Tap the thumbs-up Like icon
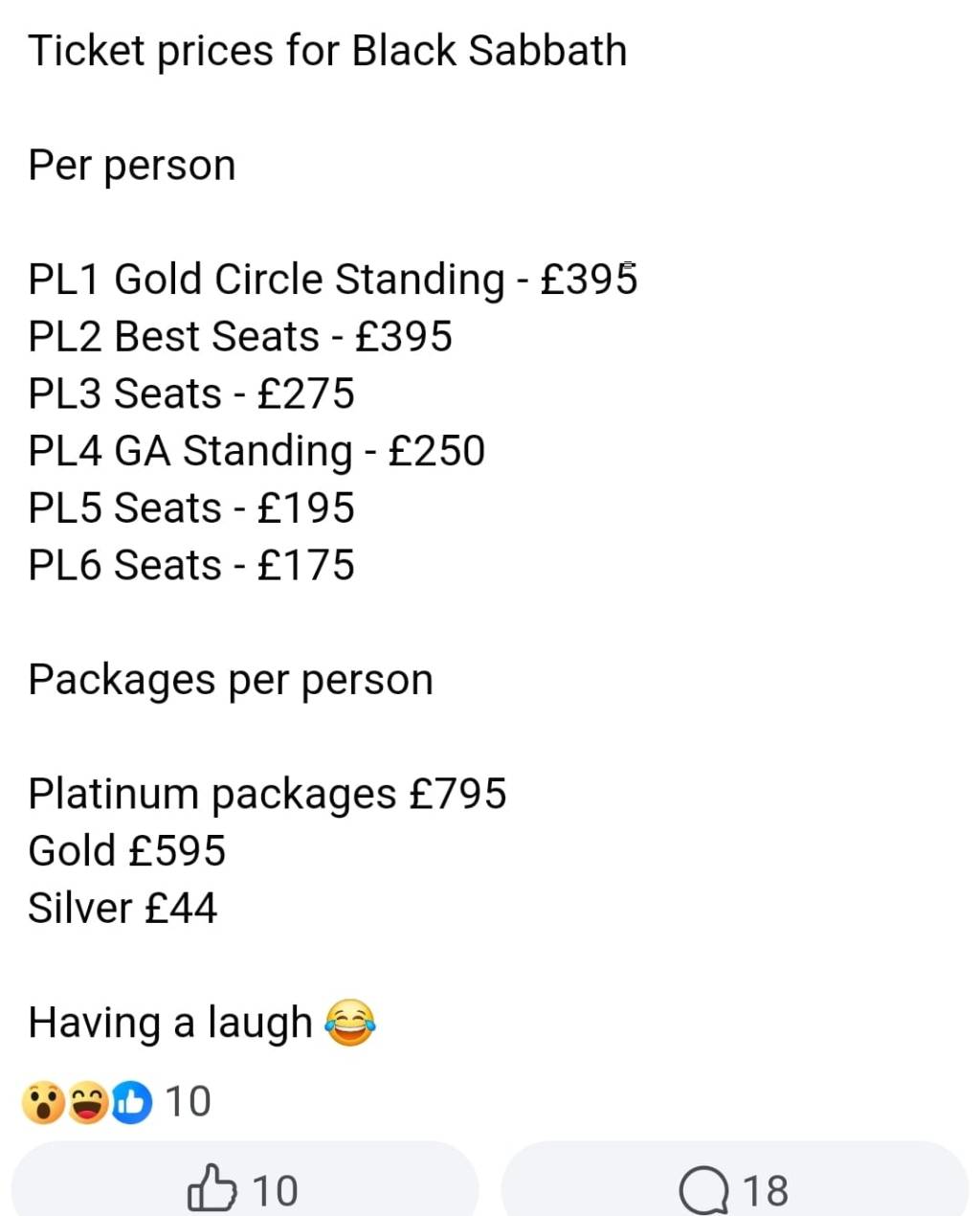The width and height of the screenshot is (980, 1216). (212, 1189)
